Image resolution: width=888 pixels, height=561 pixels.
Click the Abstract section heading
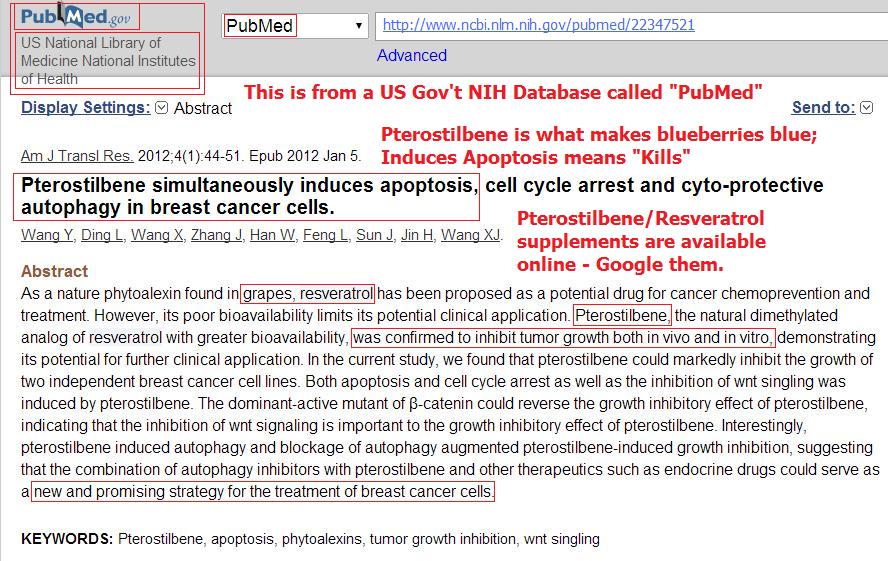click(x=54, y=271)
